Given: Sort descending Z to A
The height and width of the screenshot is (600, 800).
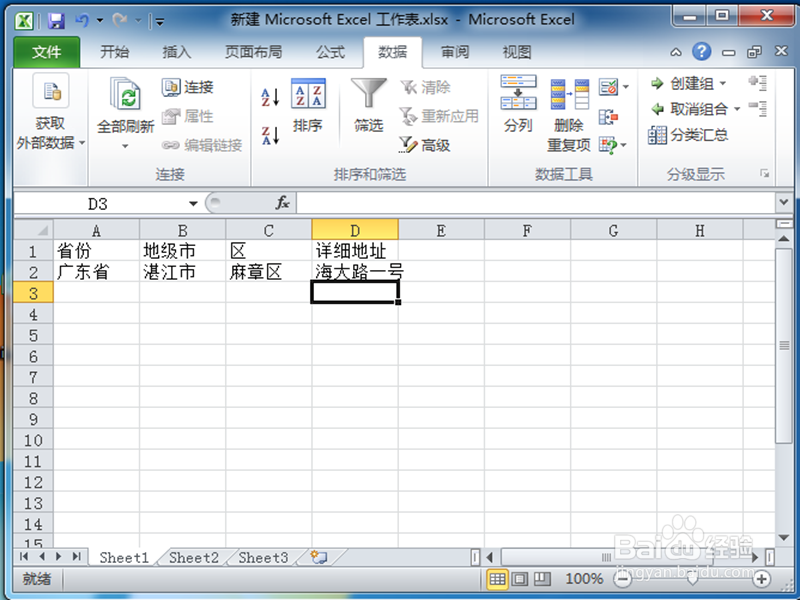Looking at the screenshot, I should [x=270, y=136].
